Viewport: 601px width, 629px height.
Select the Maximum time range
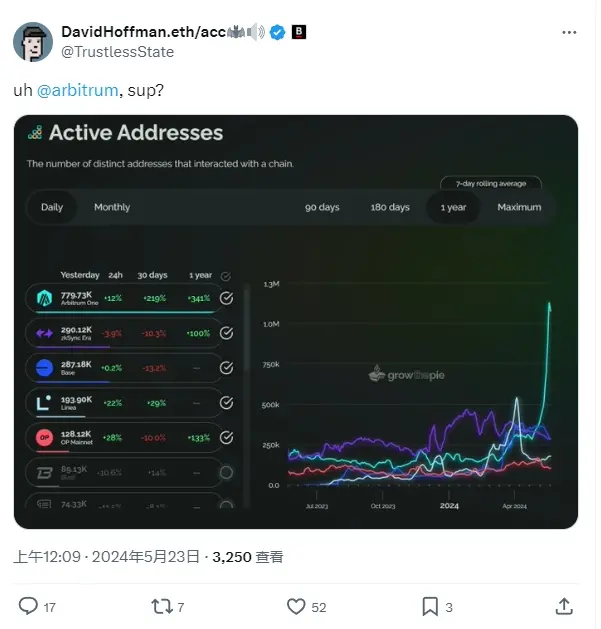(519, 207)
